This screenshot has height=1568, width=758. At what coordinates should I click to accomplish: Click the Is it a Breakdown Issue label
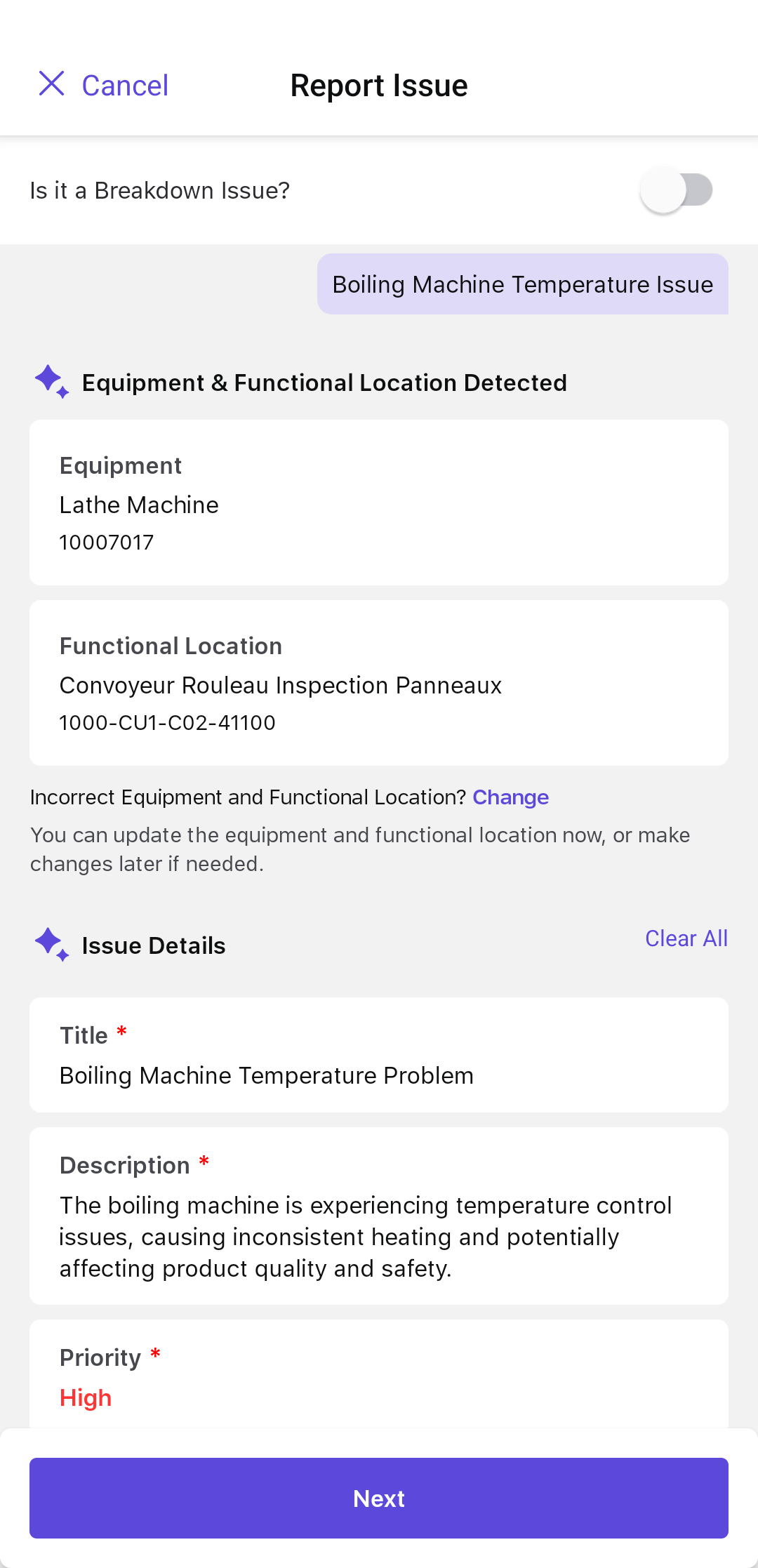[160, 190]
